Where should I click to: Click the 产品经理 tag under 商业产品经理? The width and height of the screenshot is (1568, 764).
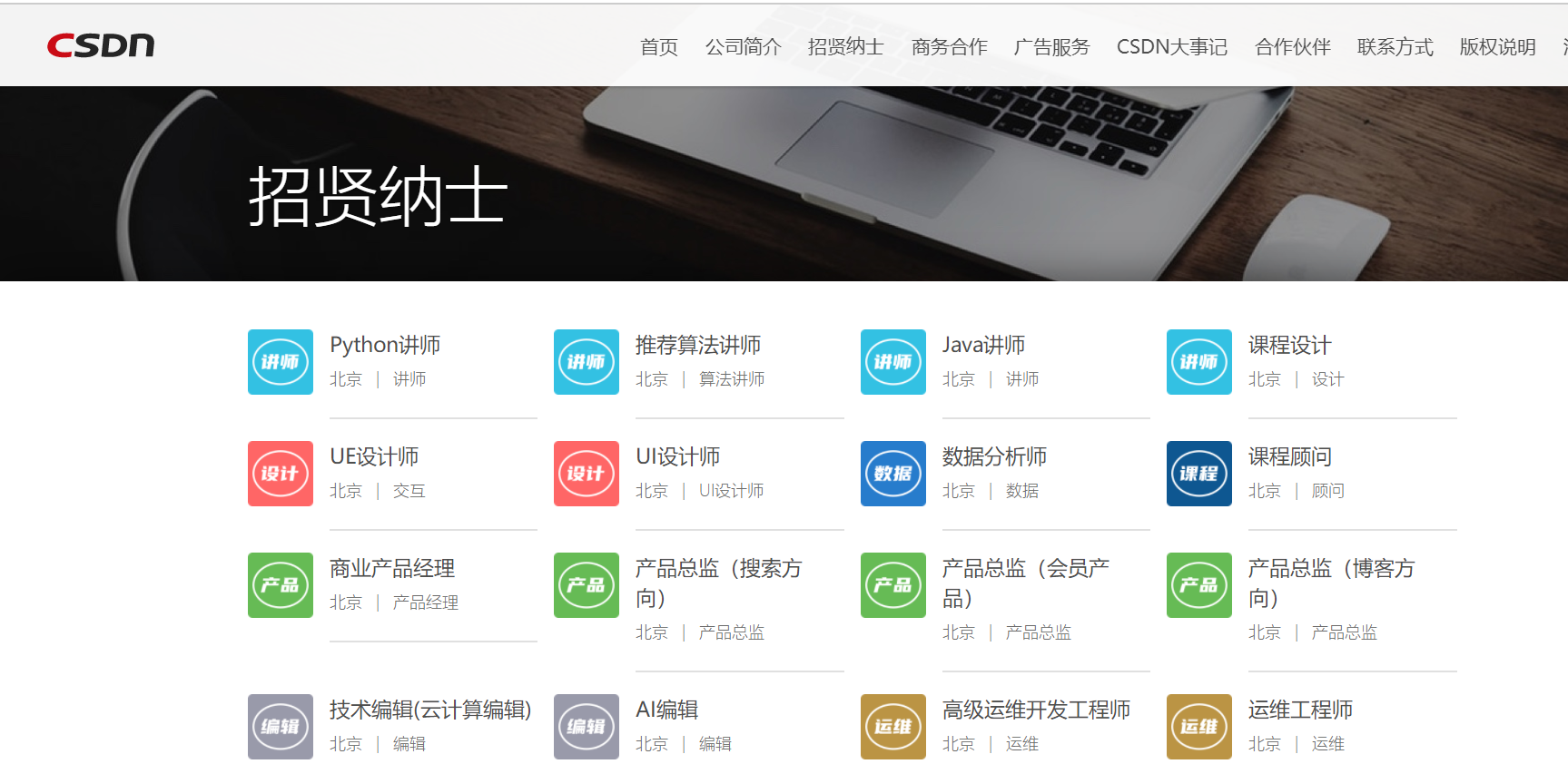point(425,602)
